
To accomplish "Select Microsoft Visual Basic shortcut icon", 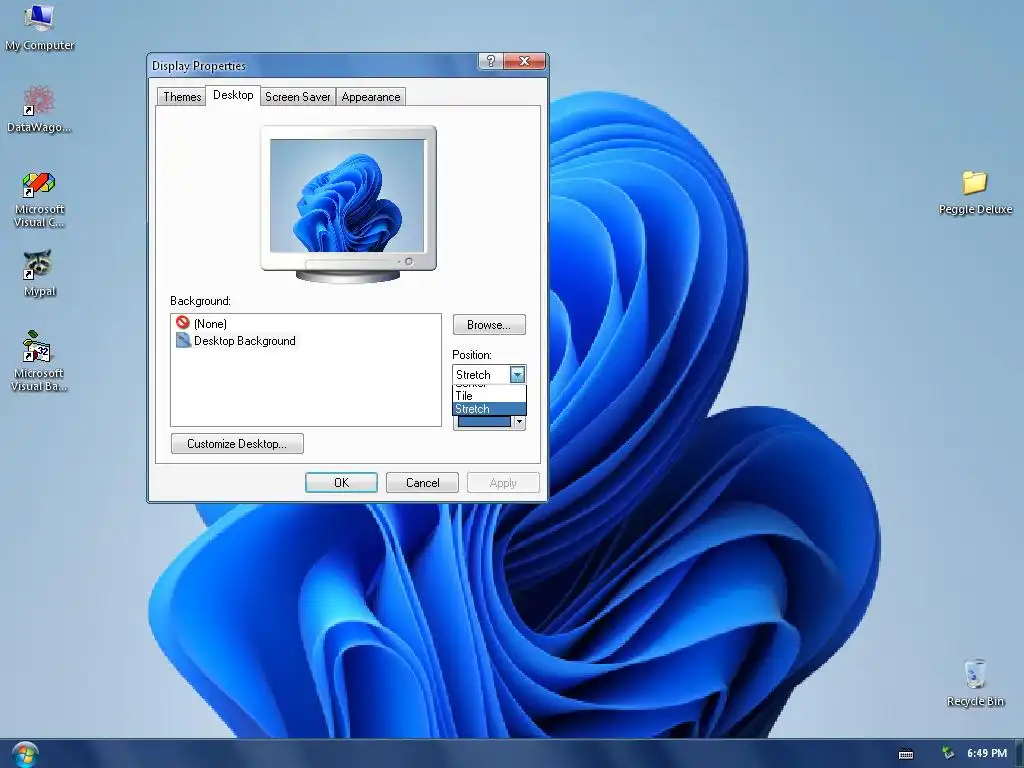I will [39, 361].
